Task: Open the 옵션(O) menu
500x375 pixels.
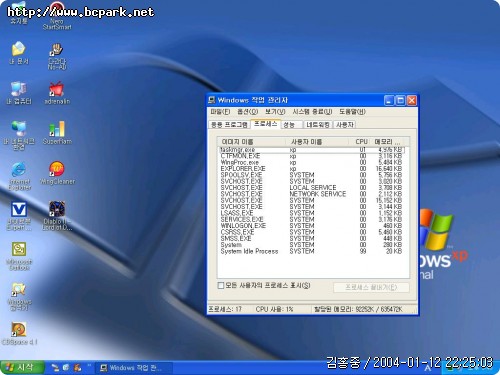Action: tap(247, 112)
